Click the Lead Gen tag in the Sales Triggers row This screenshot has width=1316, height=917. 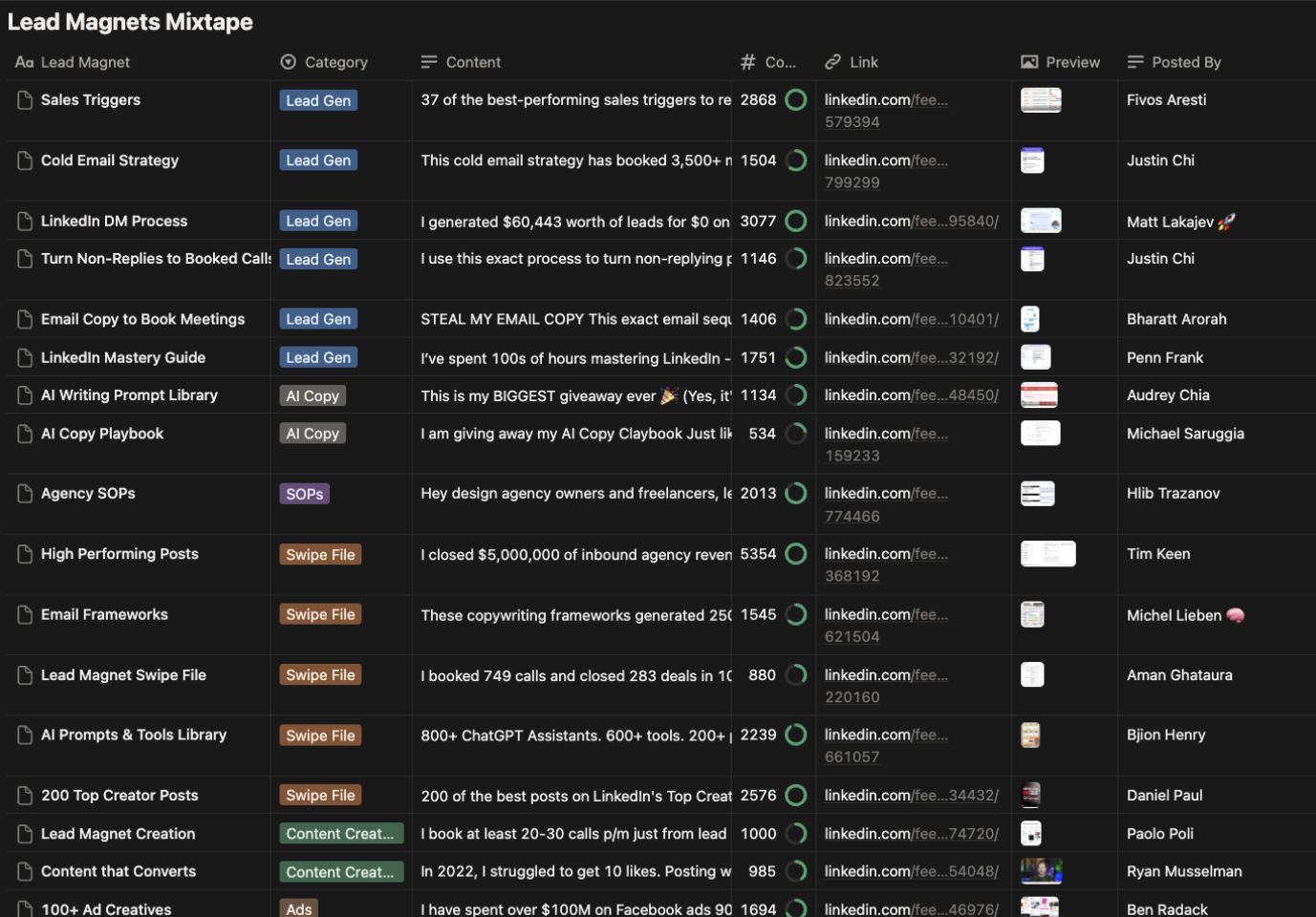pyautogui.click(x=318, y=100)
